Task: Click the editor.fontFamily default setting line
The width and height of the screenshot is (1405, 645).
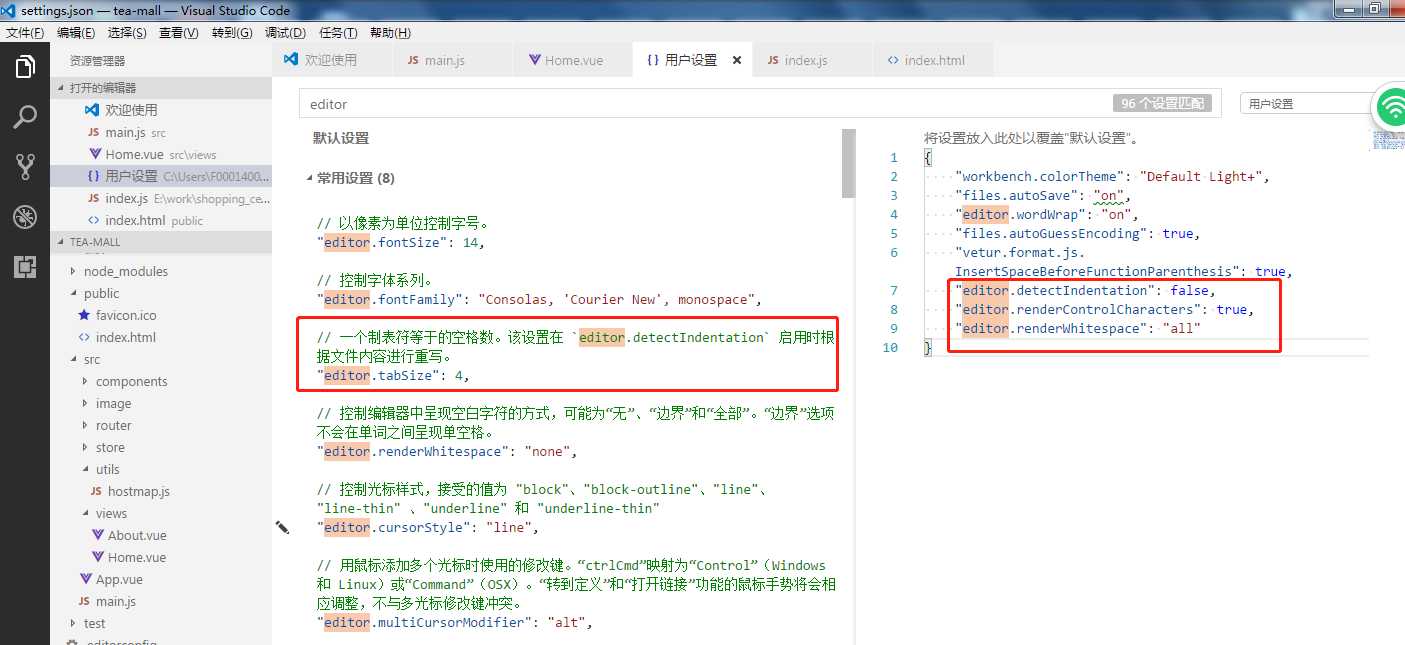Action: point(540,299)
